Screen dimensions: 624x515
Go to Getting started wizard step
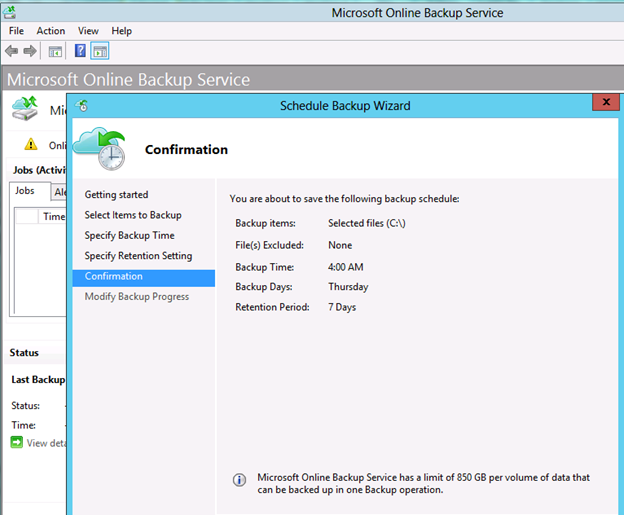(116, 195)
